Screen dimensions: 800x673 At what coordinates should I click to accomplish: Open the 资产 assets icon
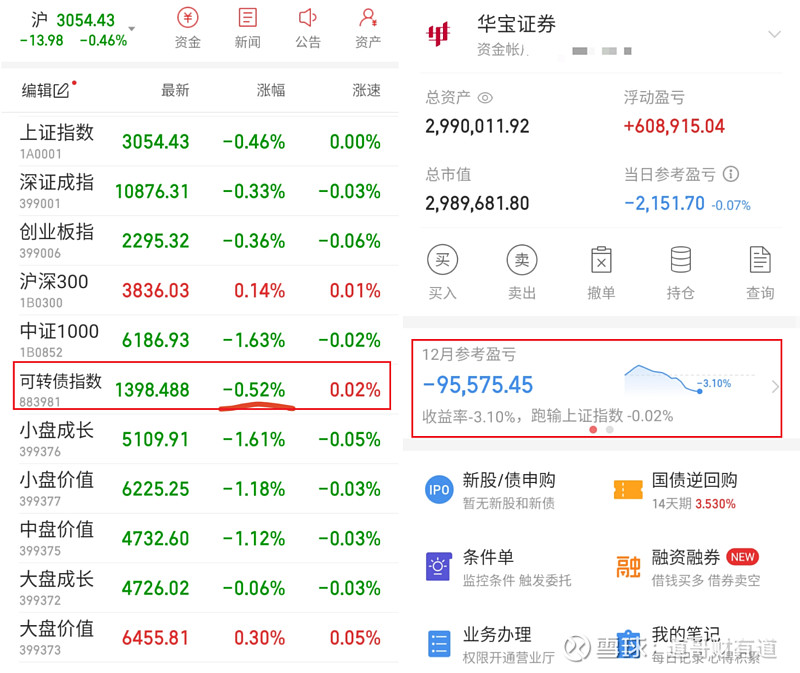pos(368,18)
